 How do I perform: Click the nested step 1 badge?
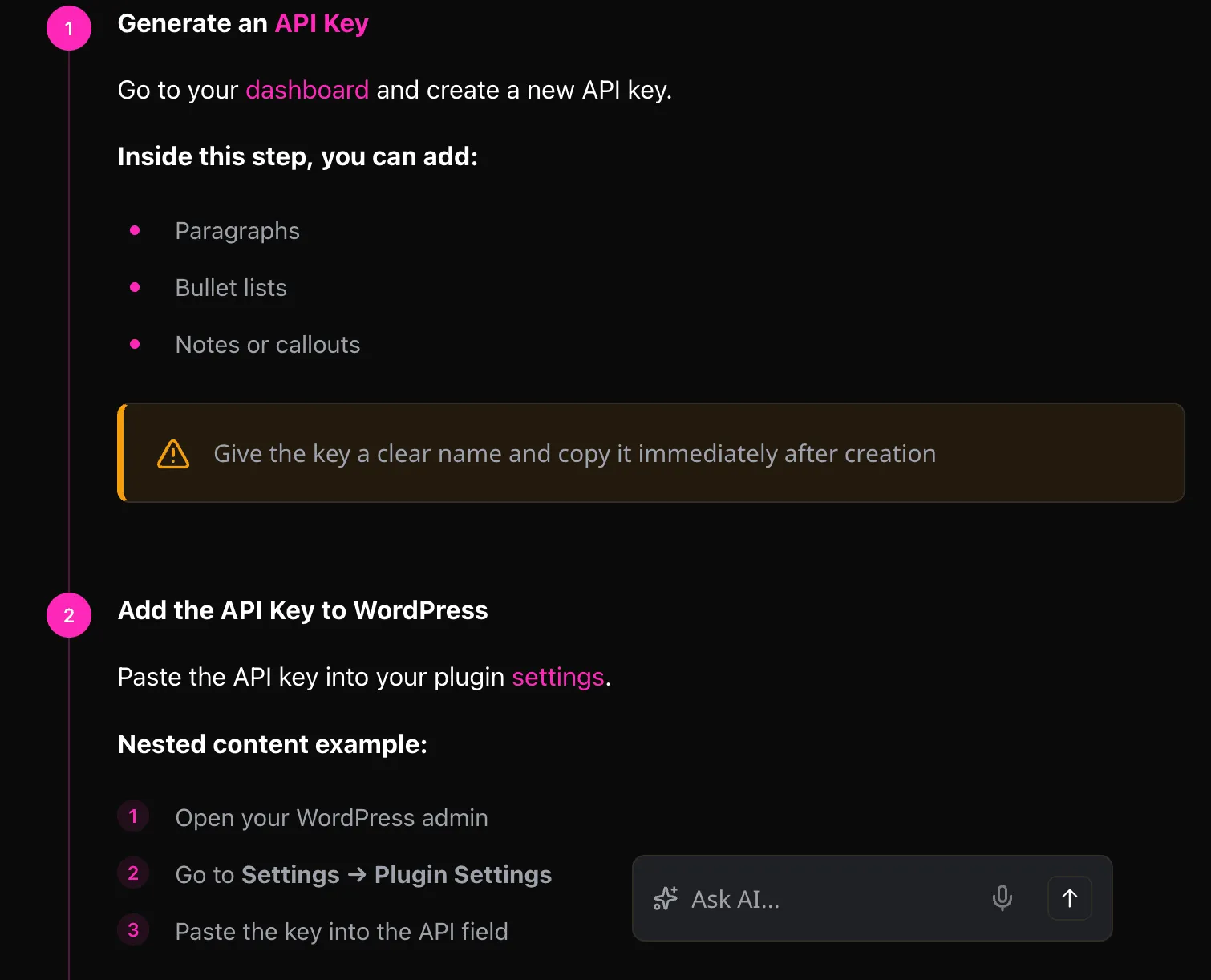coord(133,816)
